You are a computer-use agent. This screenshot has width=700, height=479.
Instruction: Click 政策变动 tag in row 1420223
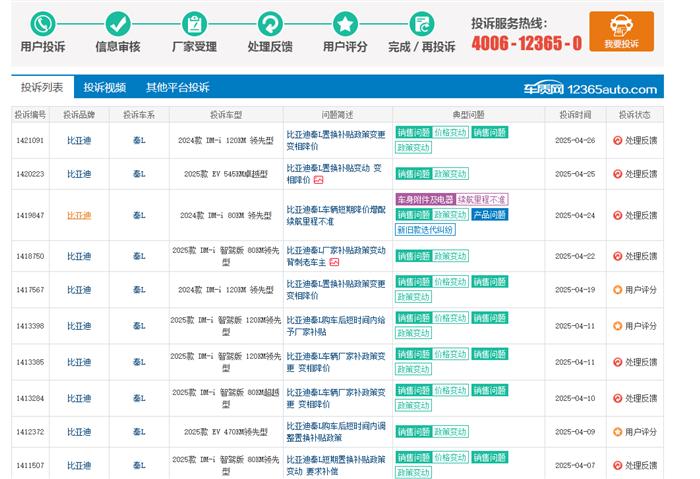(450, 174)
